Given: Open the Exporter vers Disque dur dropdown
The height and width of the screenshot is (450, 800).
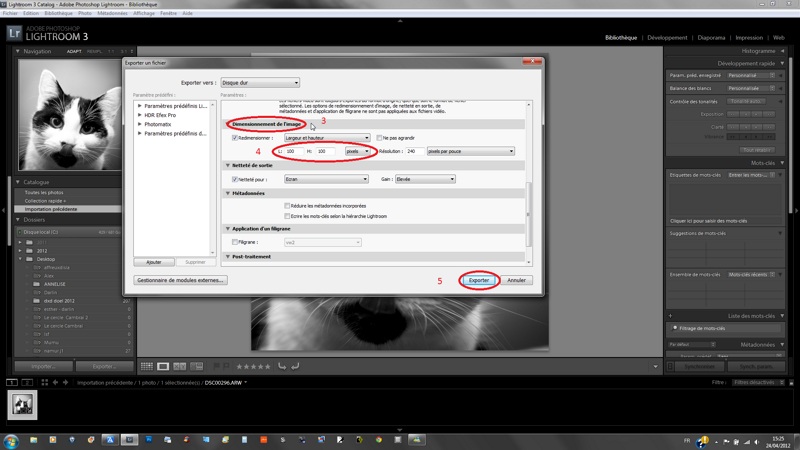Looking at the screenshot, I should [260, 83].
